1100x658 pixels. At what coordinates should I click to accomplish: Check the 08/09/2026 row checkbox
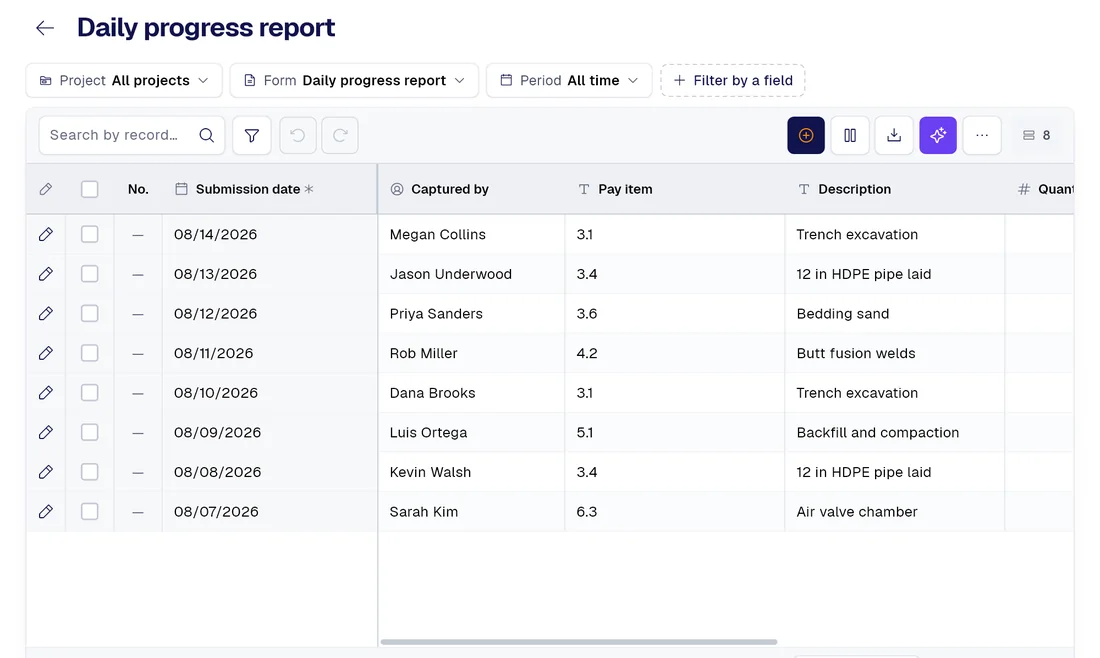[90, 432]
